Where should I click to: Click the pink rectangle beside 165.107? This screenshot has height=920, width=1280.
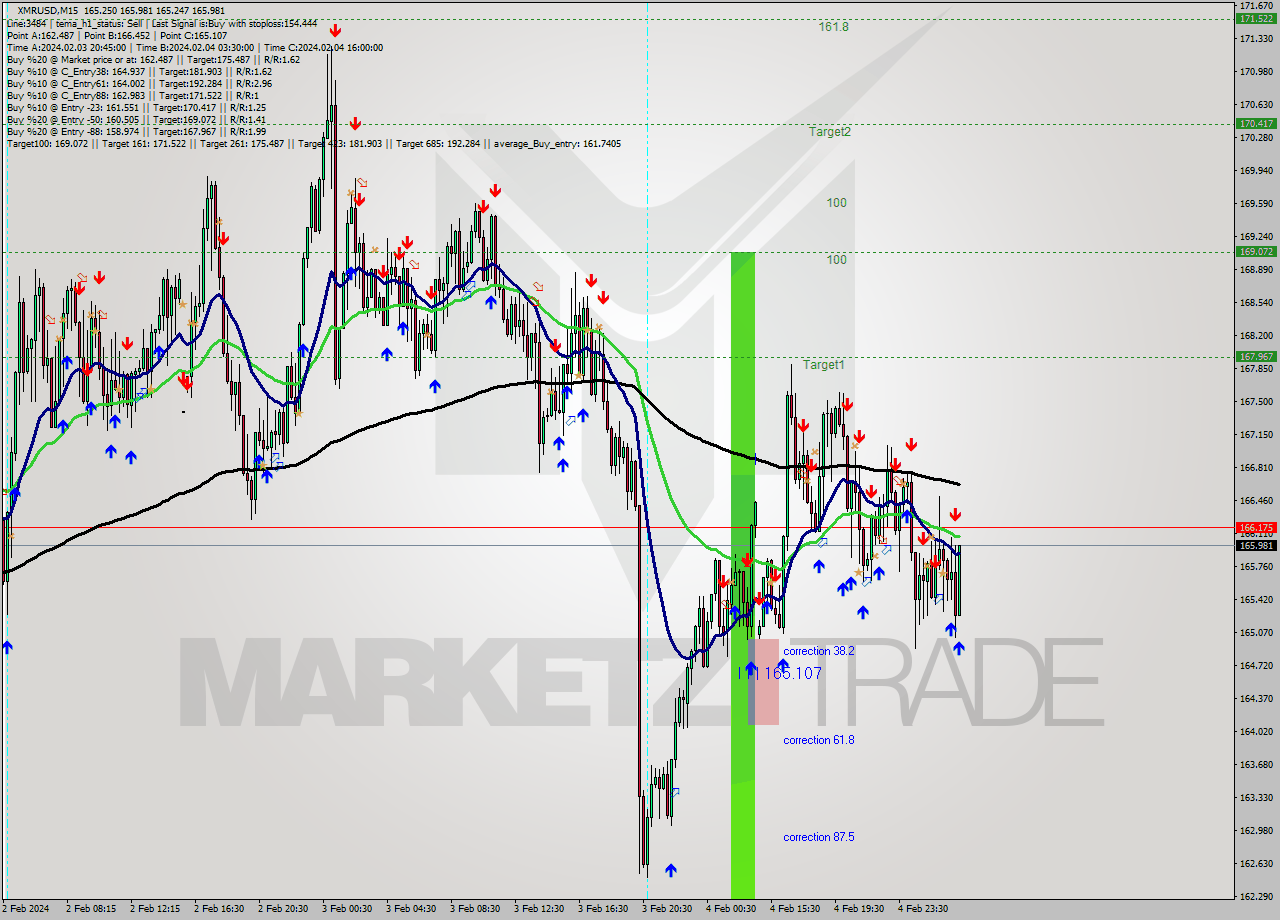763,682
